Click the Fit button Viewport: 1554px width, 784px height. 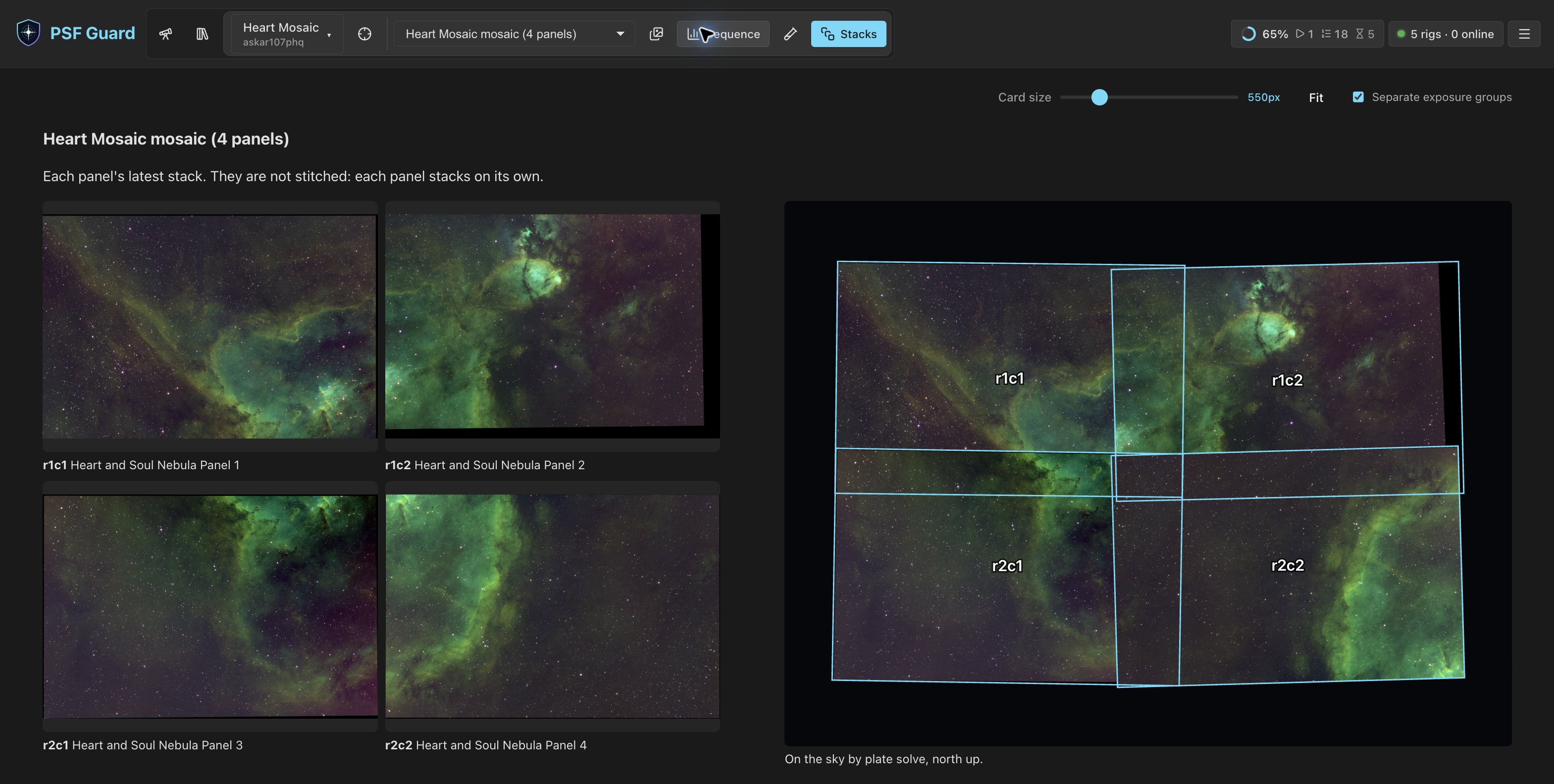1316,98
